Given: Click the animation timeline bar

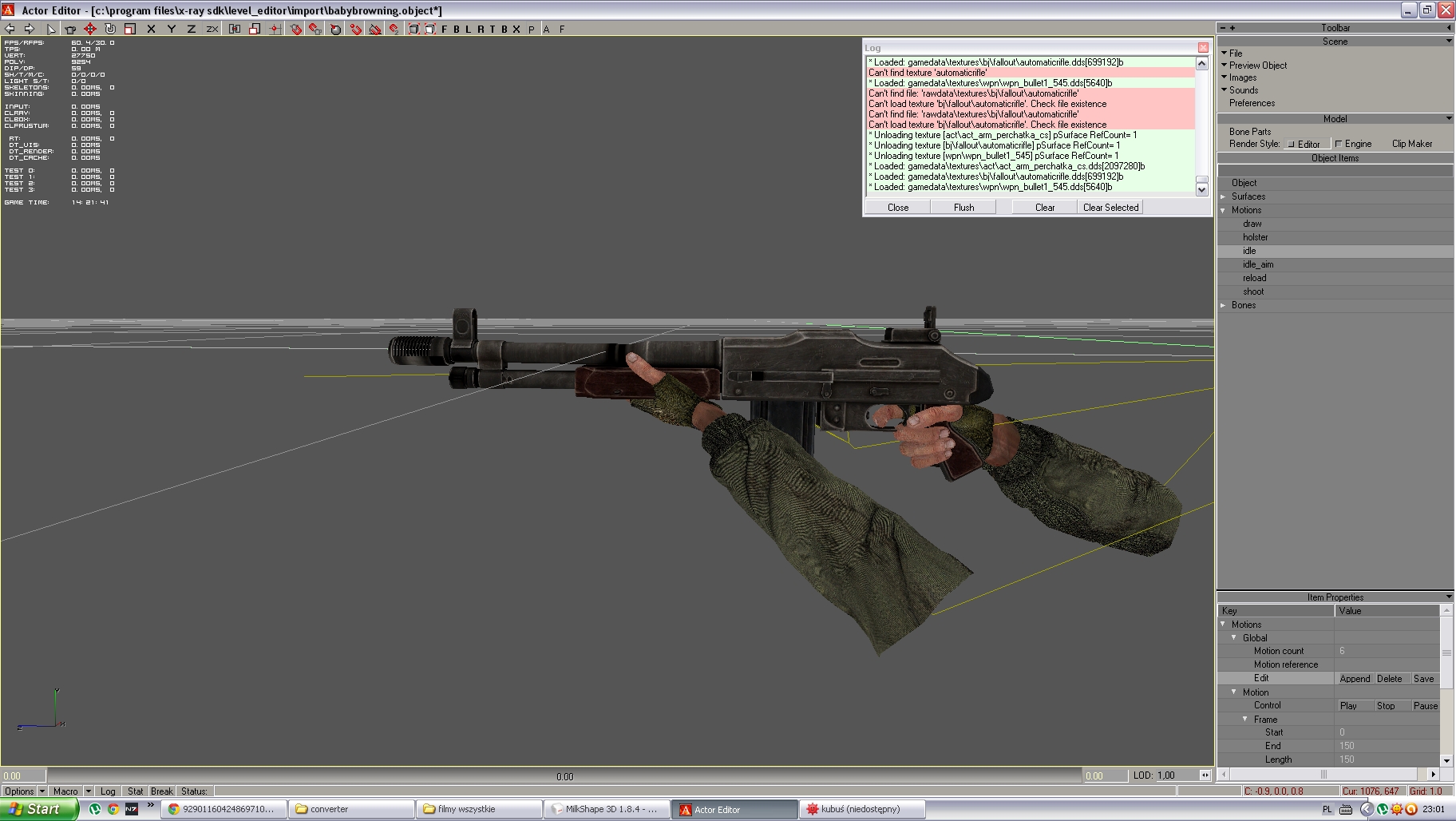Looking at the screenshot, I should tap(564, 775).
